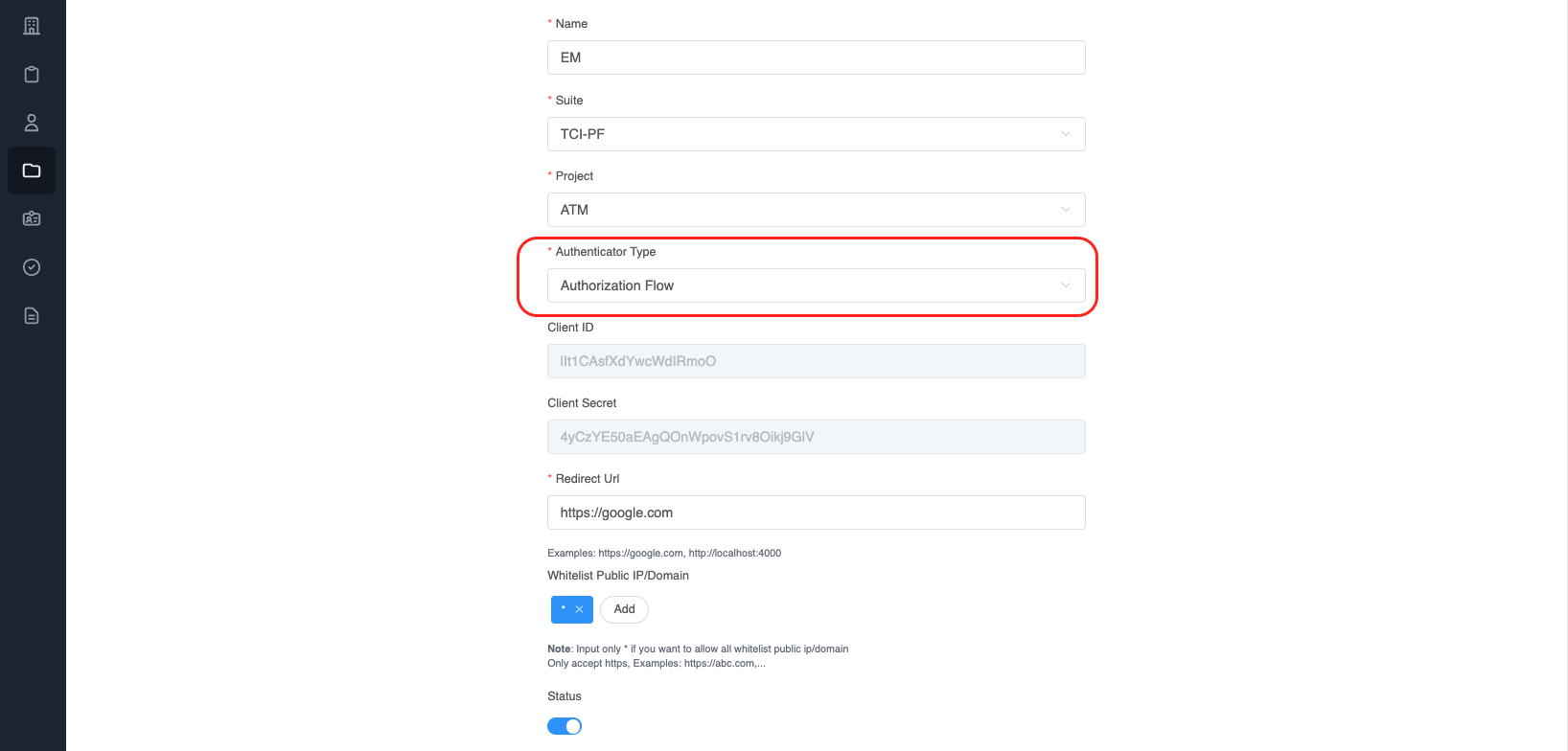Click the Redirect Url input field
Screen dimensions: 1568x751
click(816, 512)
